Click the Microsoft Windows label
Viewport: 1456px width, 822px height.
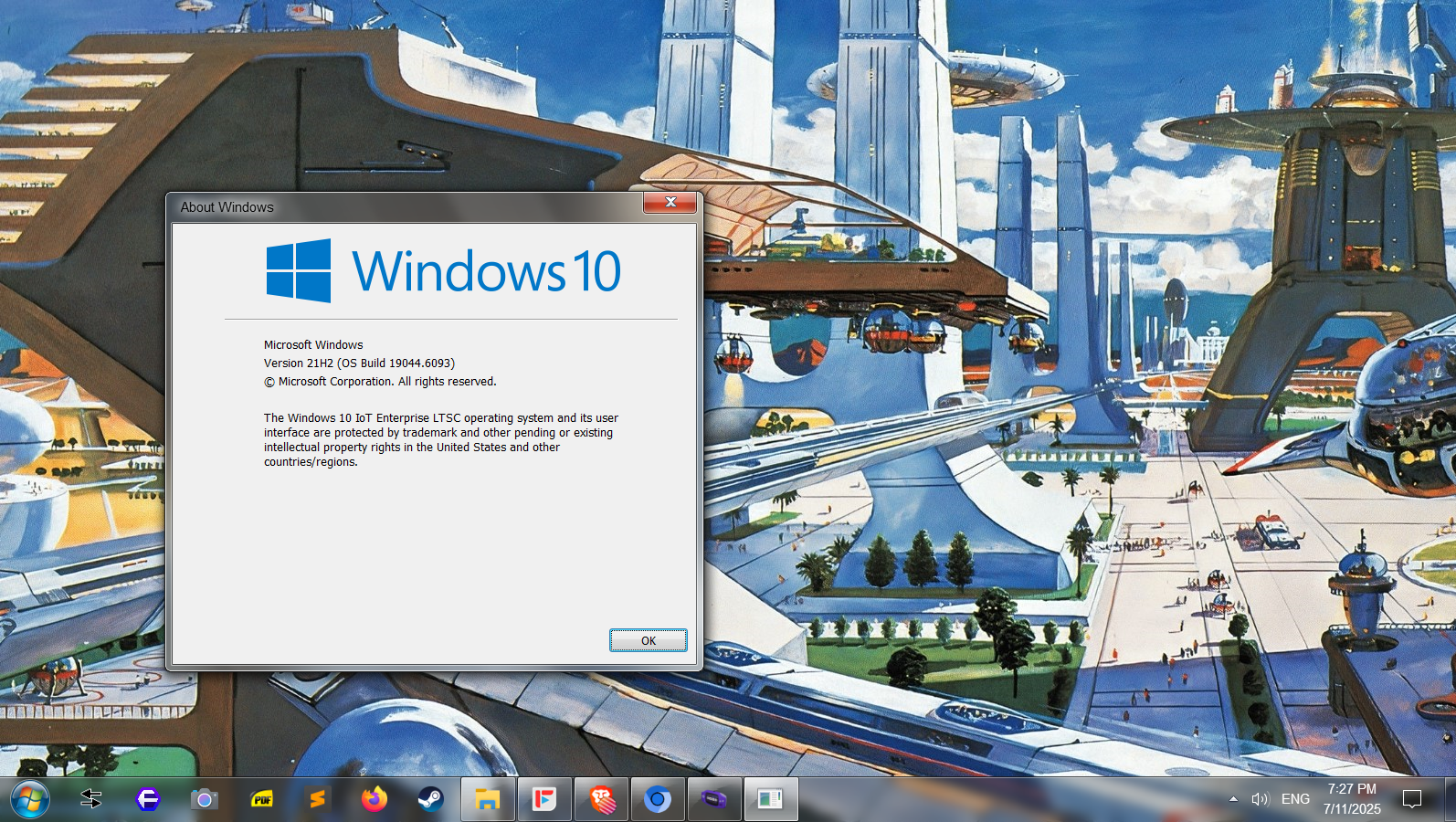pyautogui.click(x=313, y=344)
